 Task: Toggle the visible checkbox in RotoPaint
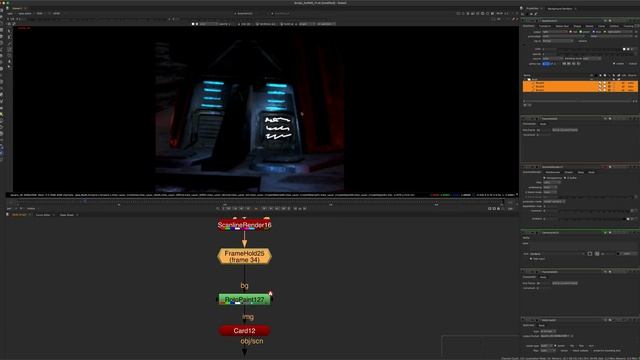(x=614, y=64)
